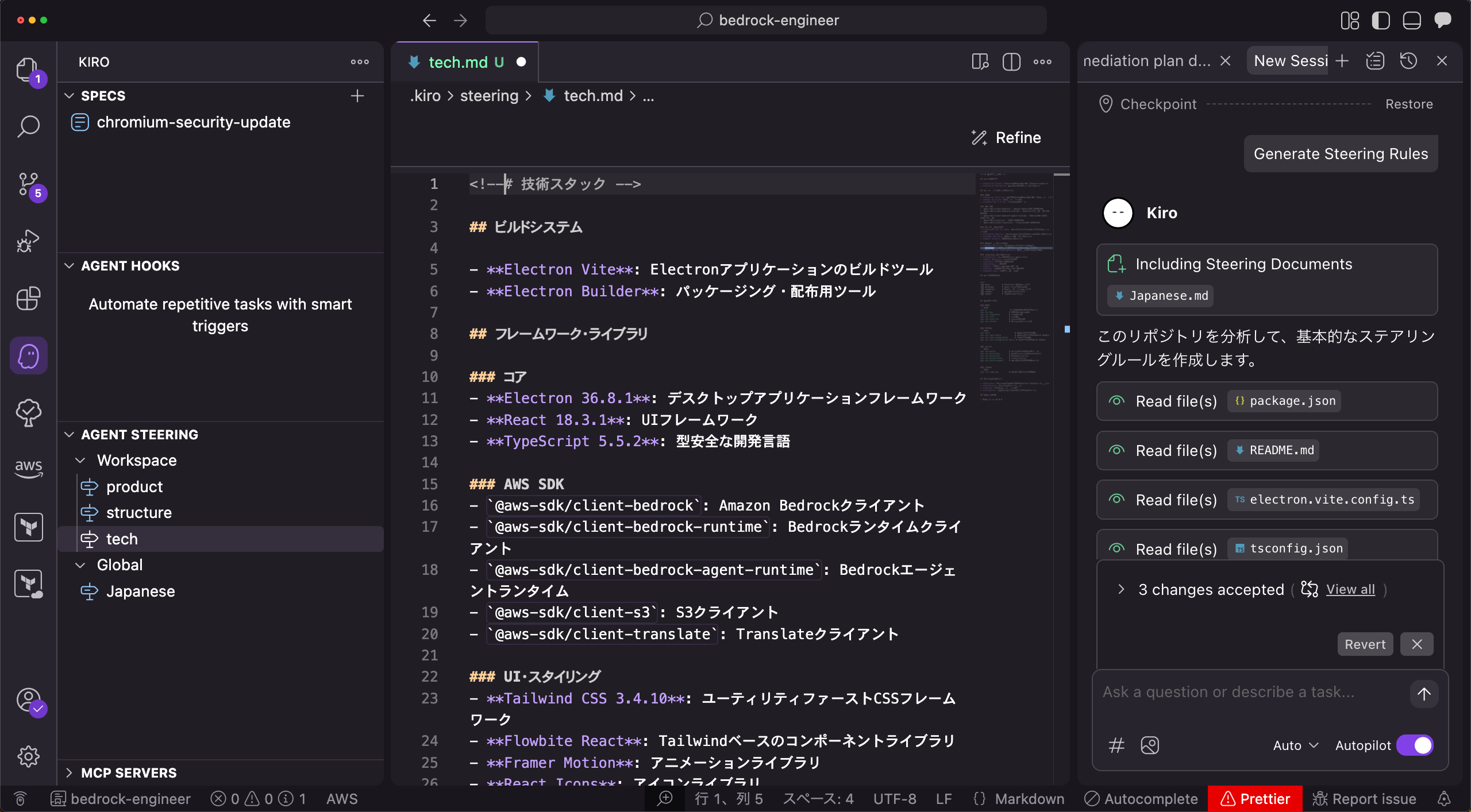Attach an image in the chat input
1471x812 pixels.
[x=1150, y=745]
